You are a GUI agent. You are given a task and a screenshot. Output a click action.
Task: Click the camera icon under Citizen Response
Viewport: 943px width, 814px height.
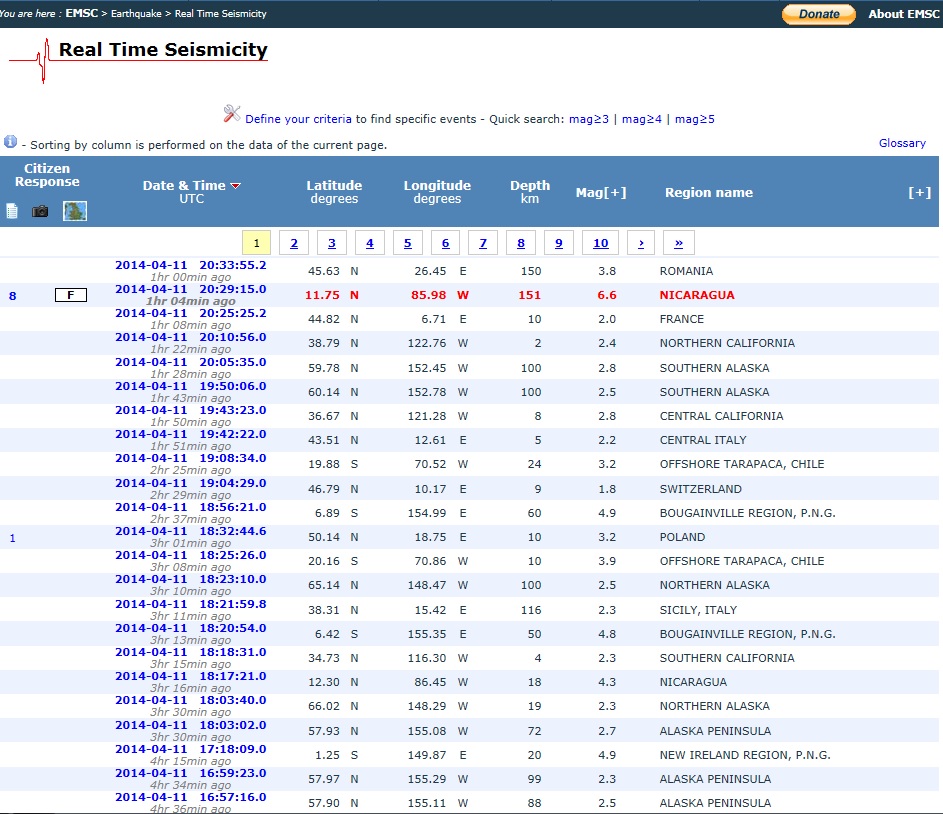[x=40, y=211]
